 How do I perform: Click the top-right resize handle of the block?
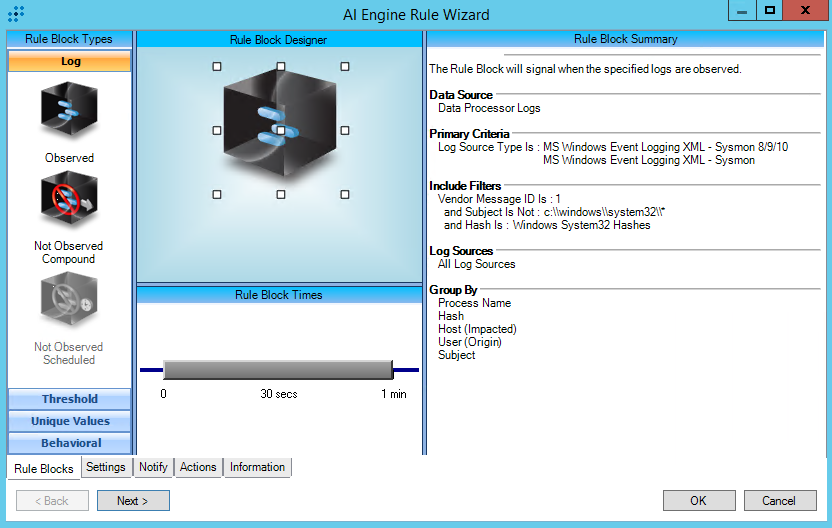(345, 66)
